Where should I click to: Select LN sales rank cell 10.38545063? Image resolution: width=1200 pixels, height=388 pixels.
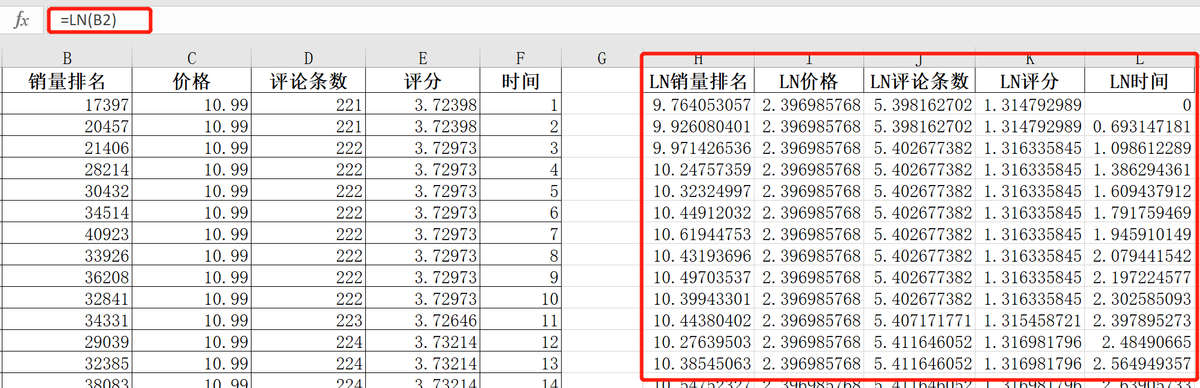[x=698, y=365]
